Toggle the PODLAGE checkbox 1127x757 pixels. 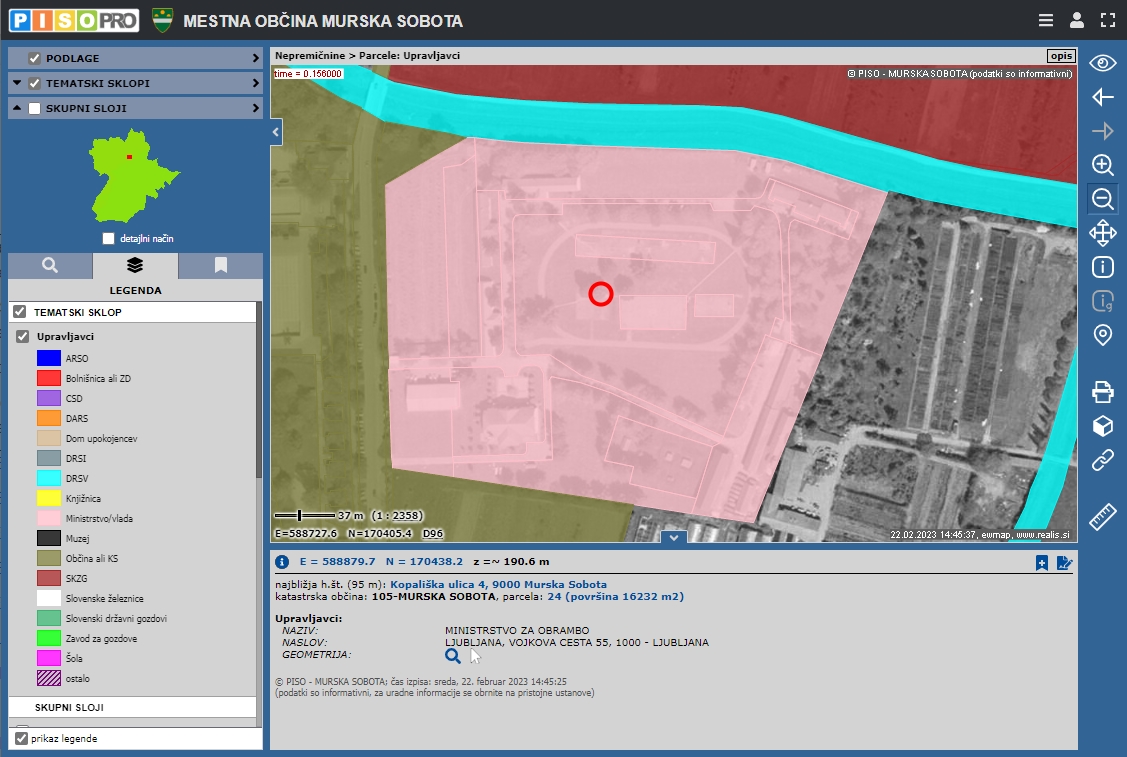(x=35, y=58)
